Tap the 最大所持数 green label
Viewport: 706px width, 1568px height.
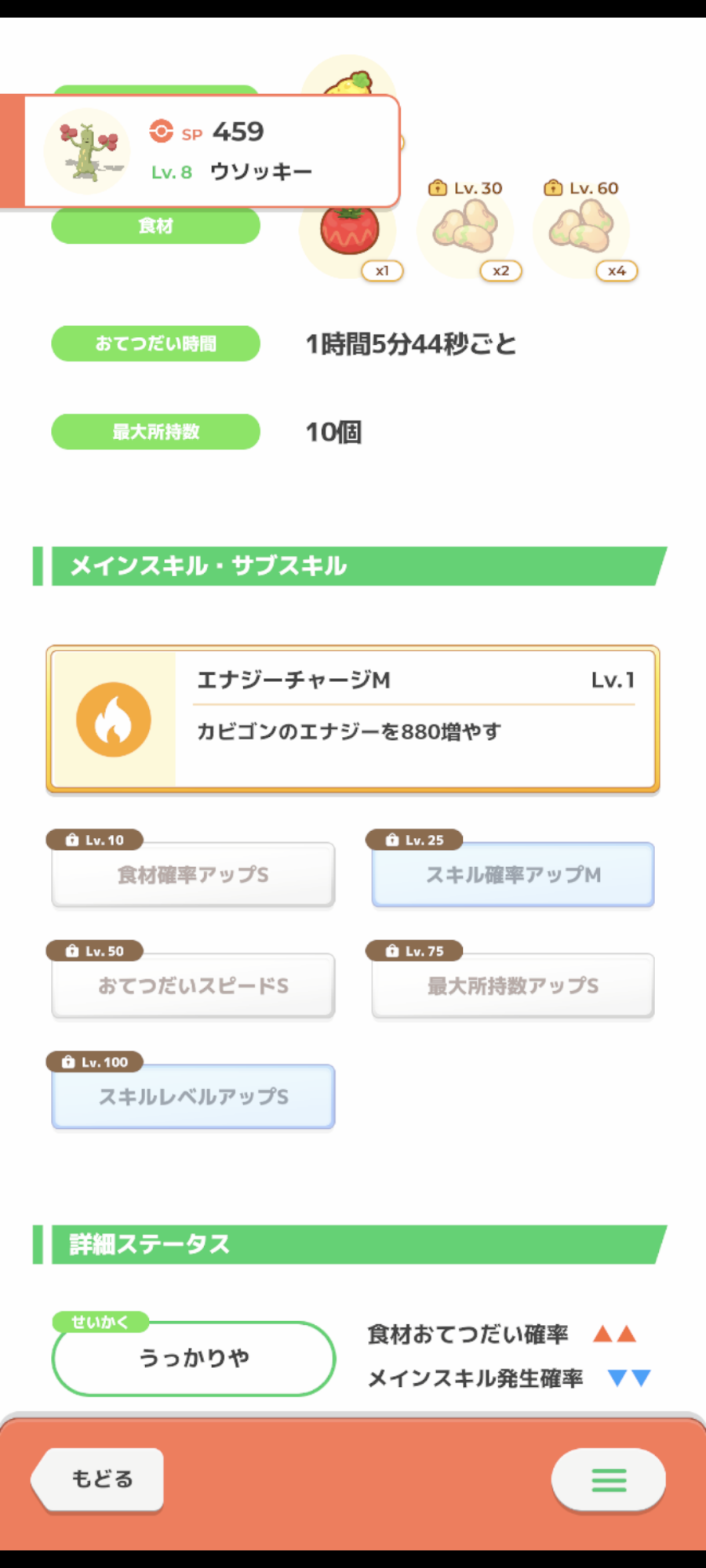[155, 432]
